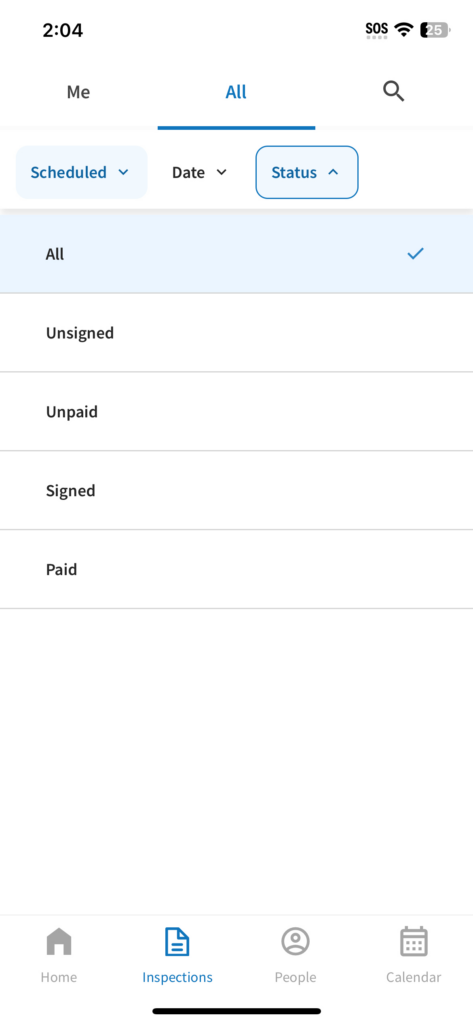473x1024 pixels.
Task: Choose the Paid status option
Action: (236, 569)
